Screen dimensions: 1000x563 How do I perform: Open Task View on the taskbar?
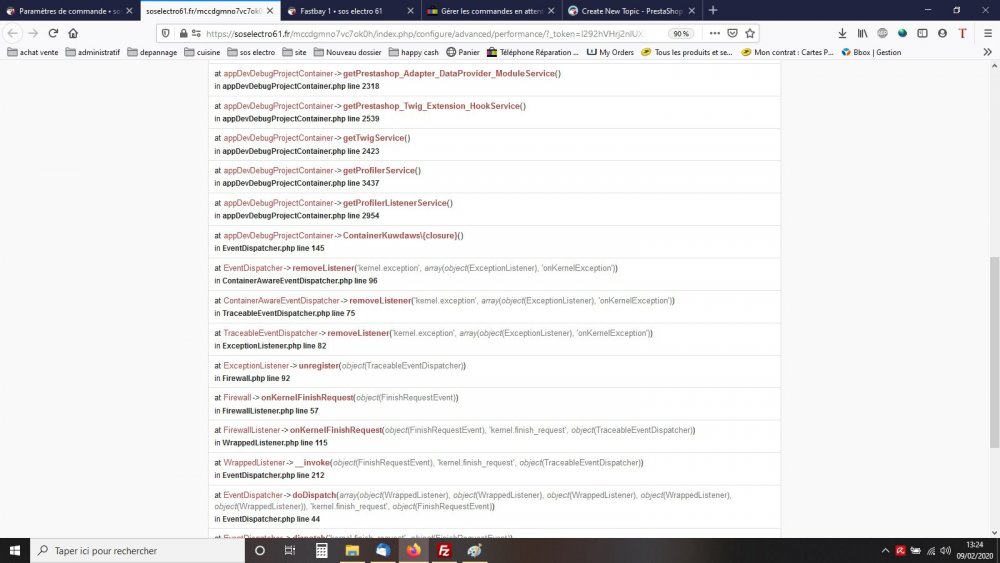tap(290, 550)
